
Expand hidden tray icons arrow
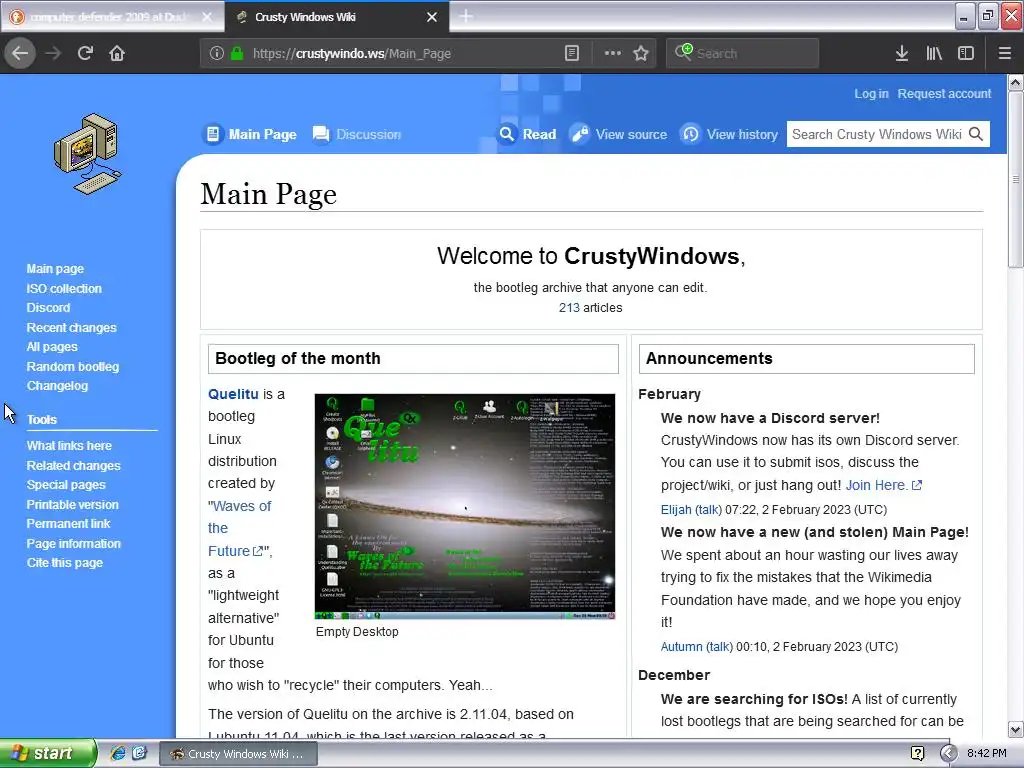point(948,753)
